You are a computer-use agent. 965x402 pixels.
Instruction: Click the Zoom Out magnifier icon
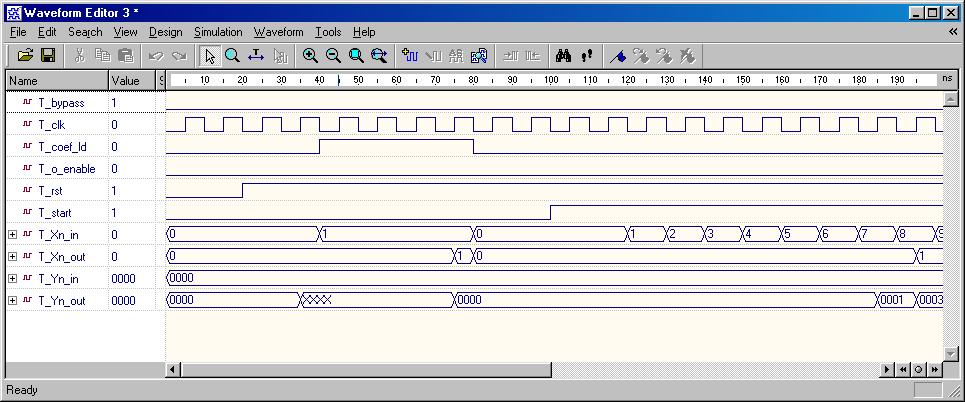point(333,56)
